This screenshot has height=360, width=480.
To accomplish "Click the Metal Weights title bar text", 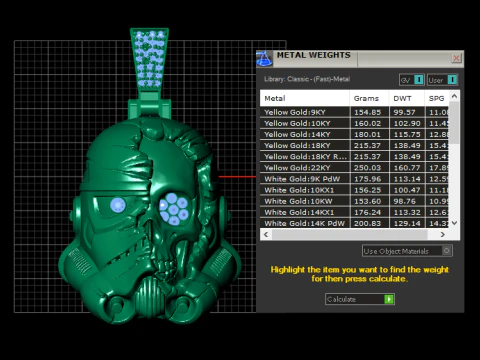I will (313, 55).
